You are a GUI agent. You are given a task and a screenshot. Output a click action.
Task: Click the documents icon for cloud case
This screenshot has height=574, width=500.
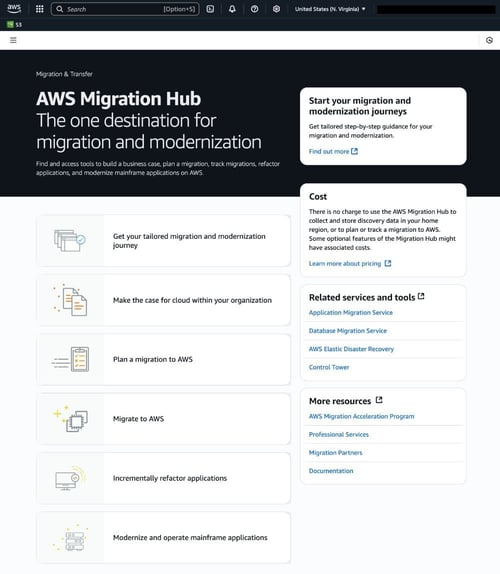pyautogui.click(x=70, y=300)
